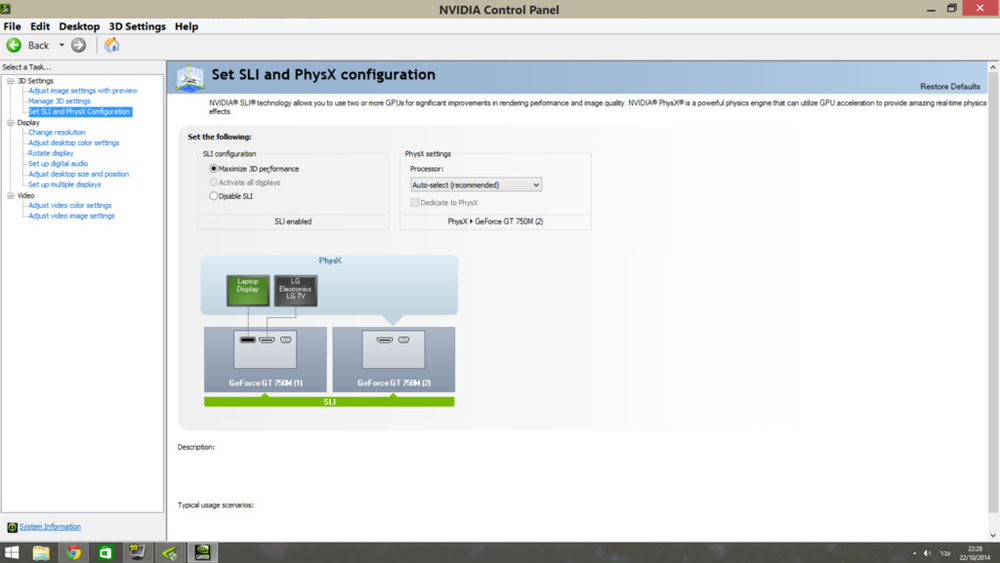Collapse the 3D Settings tree node

click(x=11, y=81)
